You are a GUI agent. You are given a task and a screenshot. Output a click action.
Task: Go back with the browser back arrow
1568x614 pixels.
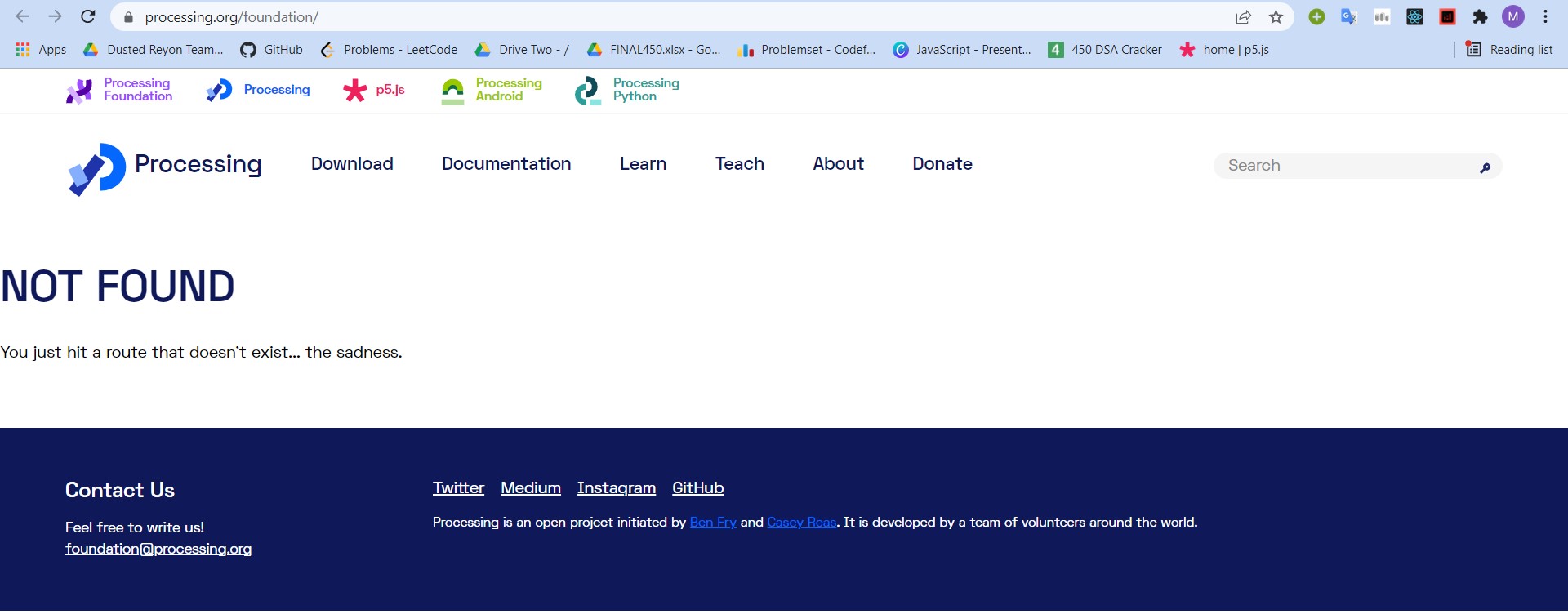click(22, 16)
